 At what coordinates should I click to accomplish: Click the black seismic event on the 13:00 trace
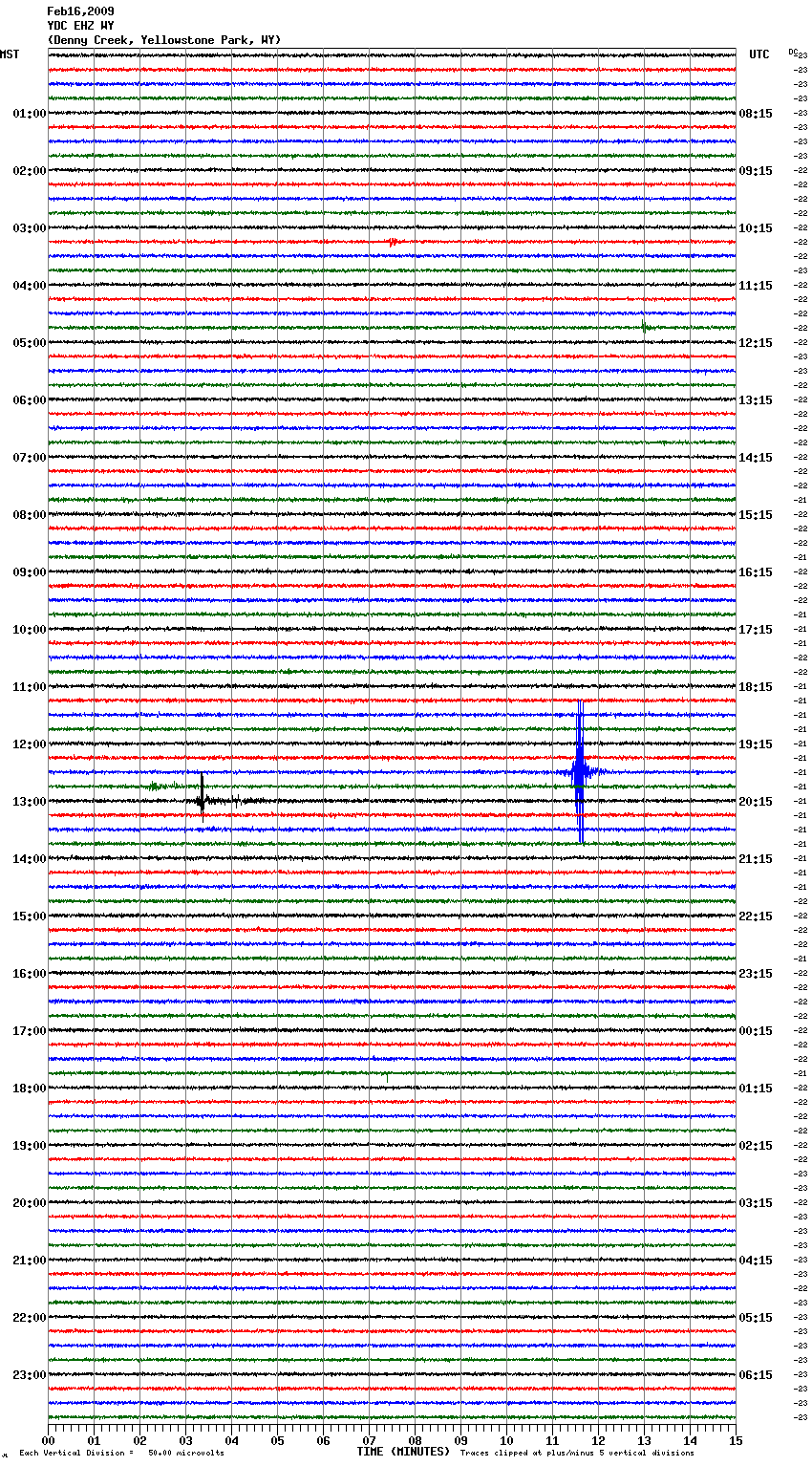[x=203, y=799]
